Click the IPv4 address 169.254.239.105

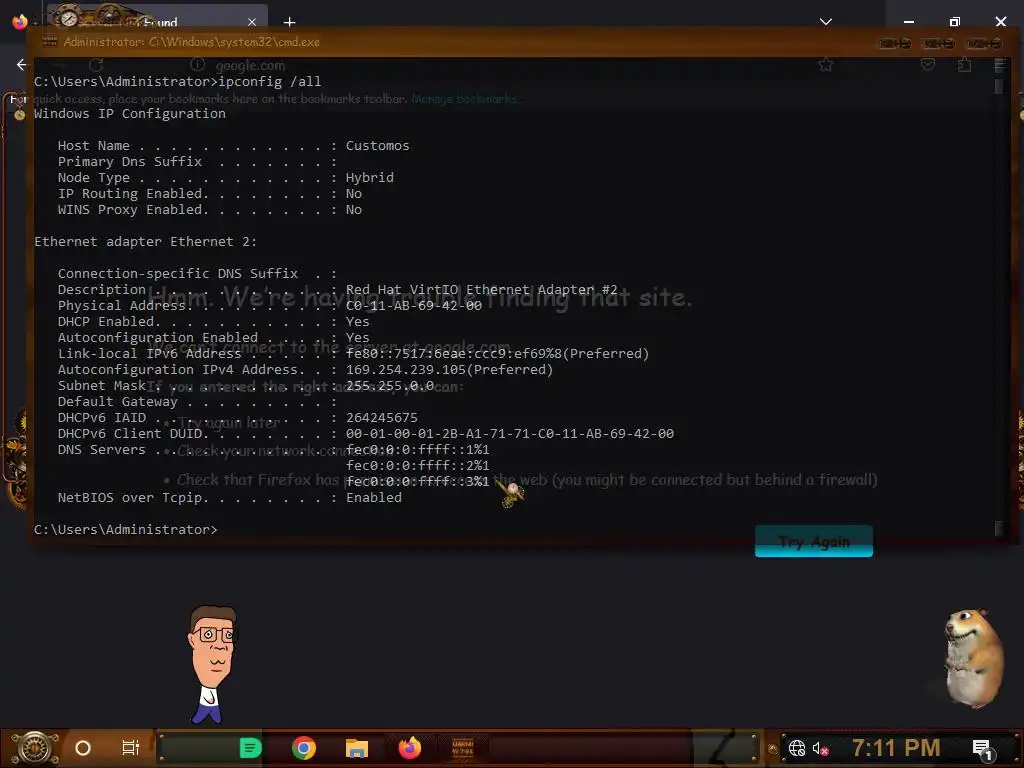tap(406, 370)
